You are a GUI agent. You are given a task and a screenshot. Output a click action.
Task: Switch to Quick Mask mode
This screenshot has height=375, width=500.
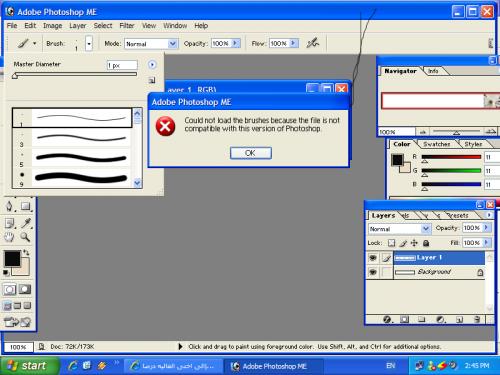click(25, 289)
